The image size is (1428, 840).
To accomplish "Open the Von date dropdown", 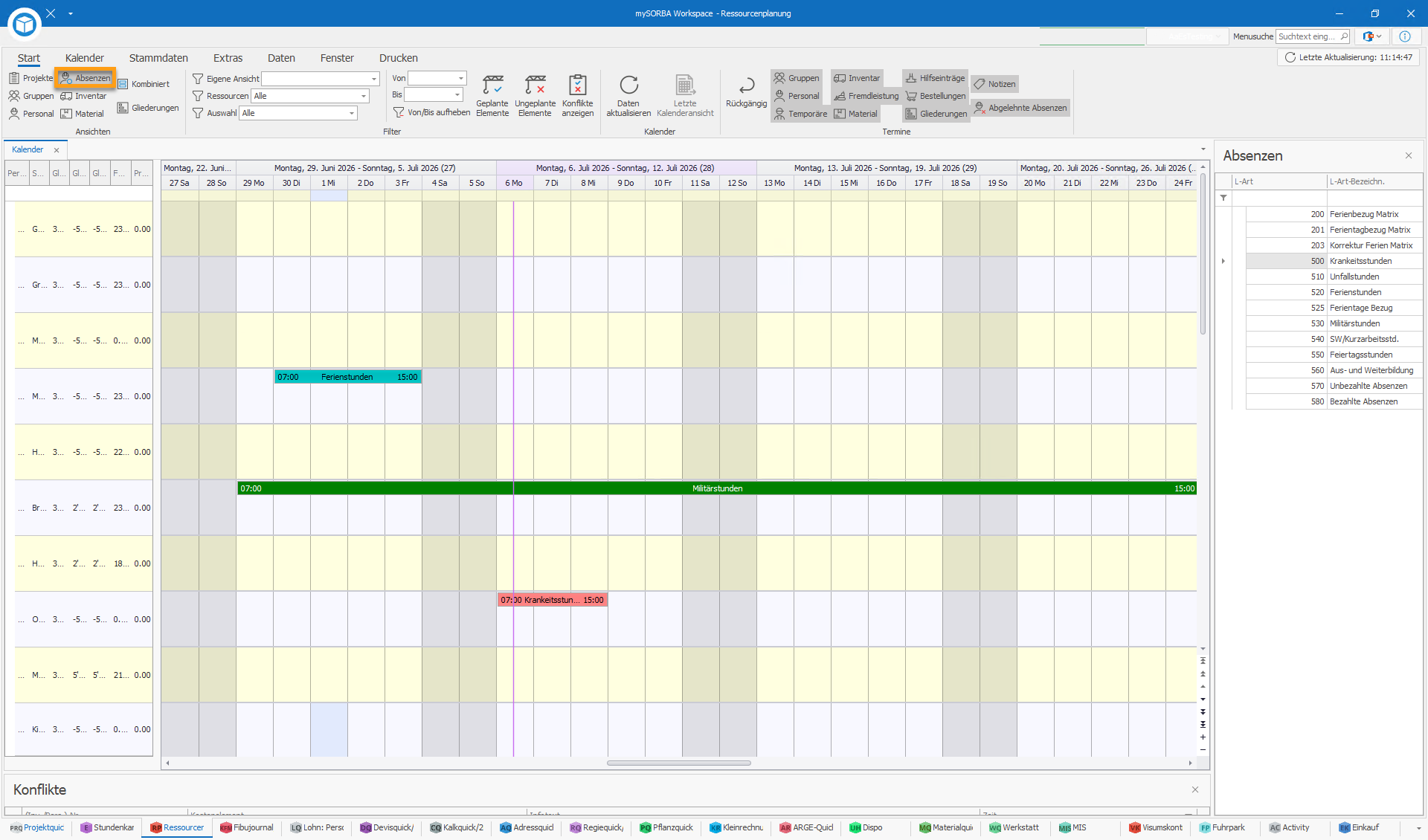I will click(461, 78).
